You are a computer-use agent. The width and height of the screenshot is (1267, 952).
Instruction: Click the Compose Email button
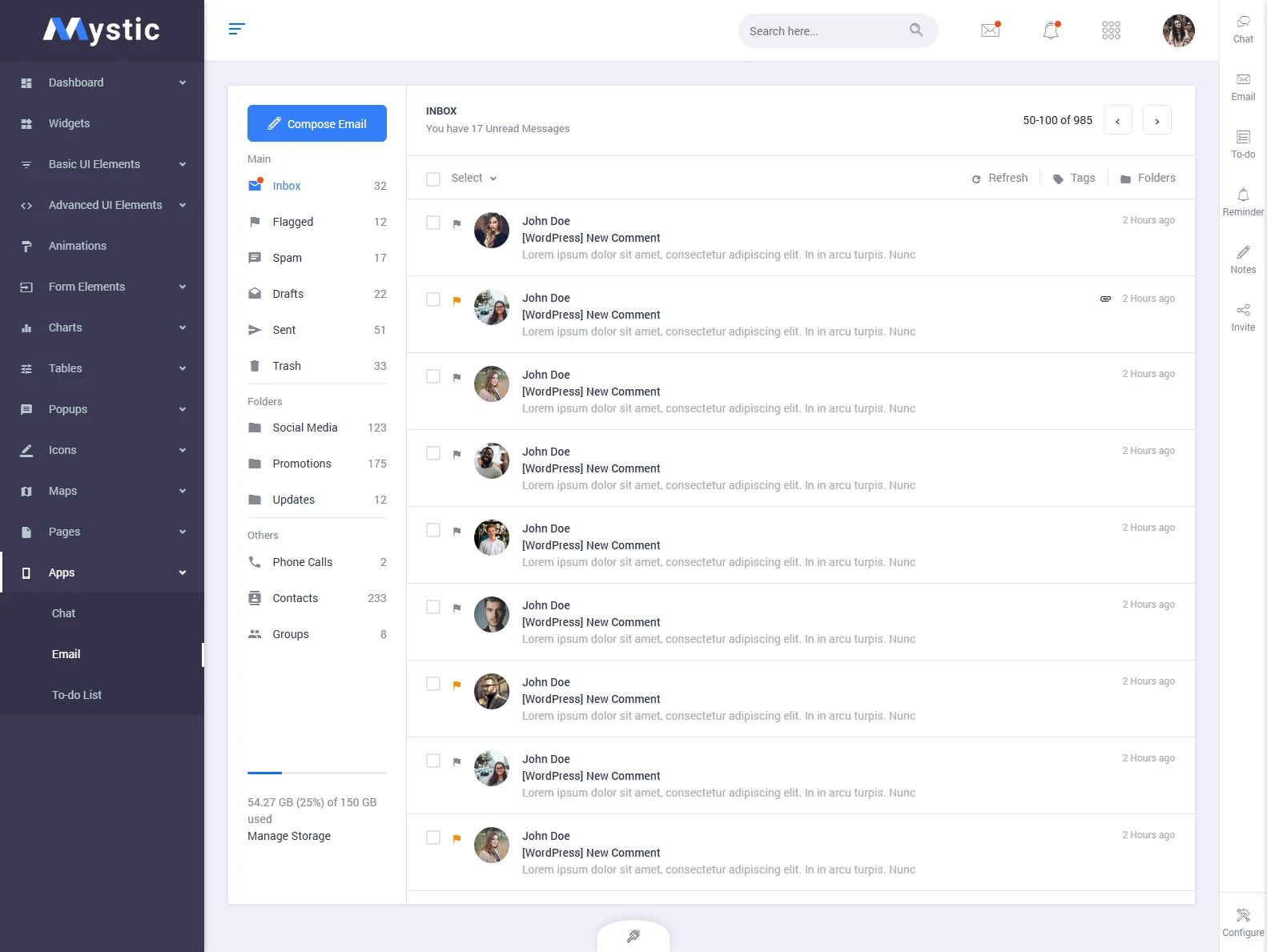(317, 123)
